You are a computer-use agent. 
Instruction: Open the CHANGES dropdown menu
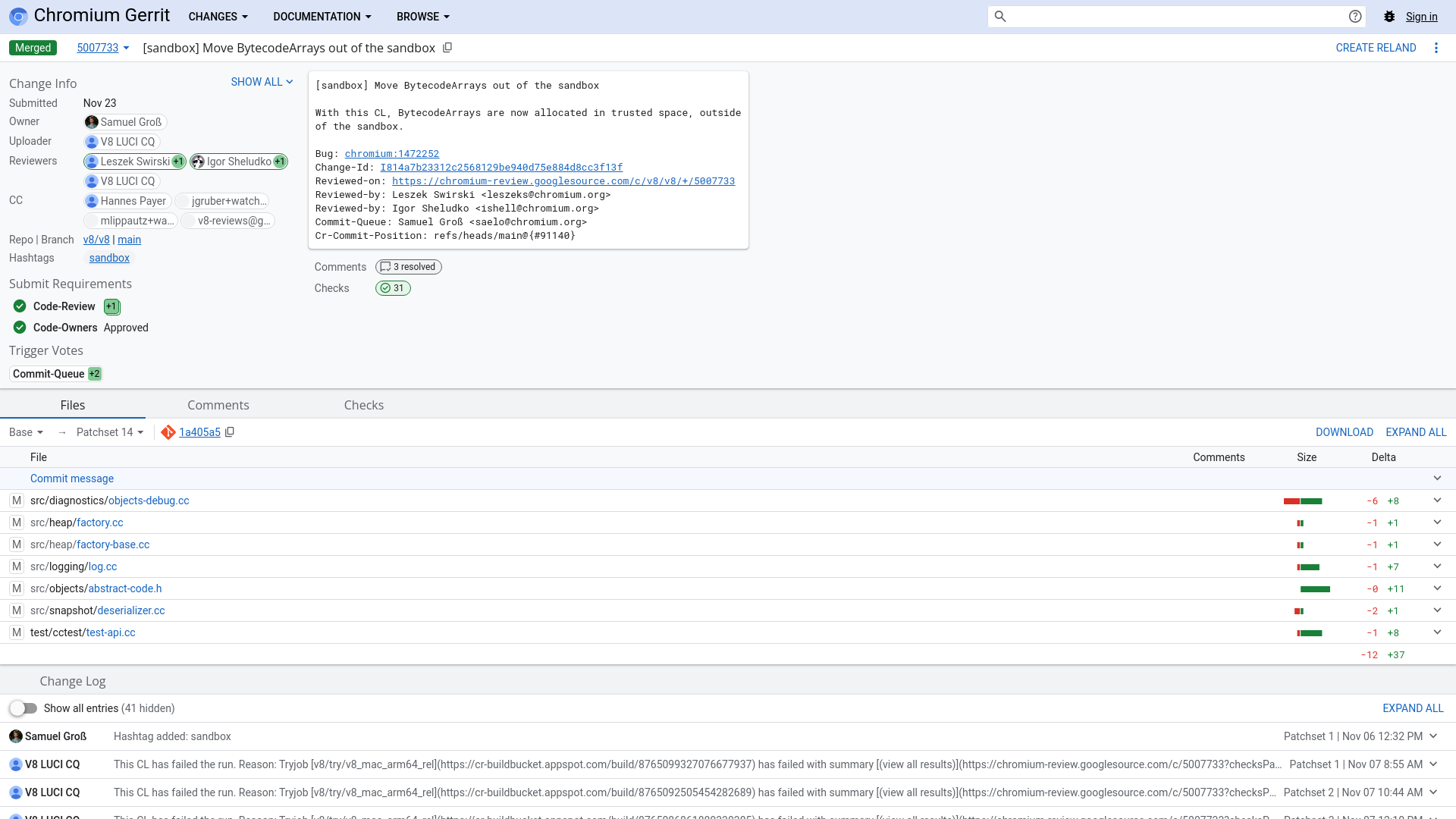click(x=217, y=16)
